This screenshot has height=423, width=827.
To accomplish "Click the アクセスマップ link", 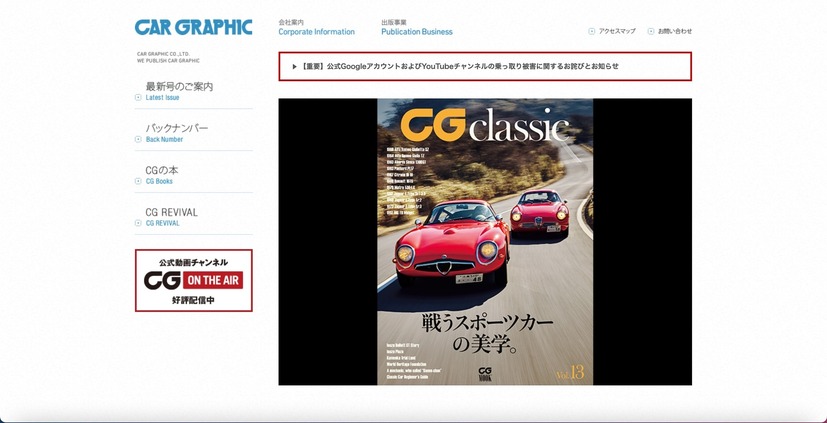I will coord(617,31).
